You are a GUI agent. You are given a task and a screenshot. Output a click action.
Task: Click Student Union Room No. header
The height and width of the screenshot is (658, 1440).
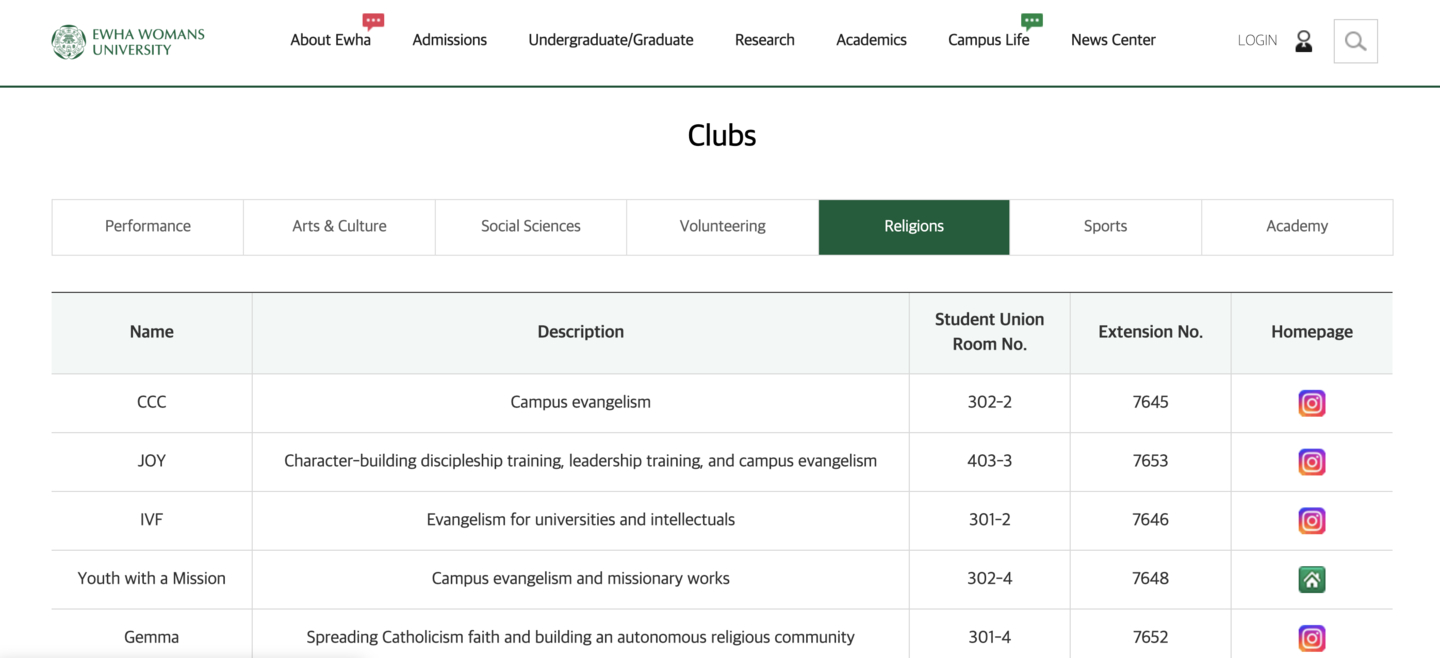pyautogui.click(x=989, y=333)
